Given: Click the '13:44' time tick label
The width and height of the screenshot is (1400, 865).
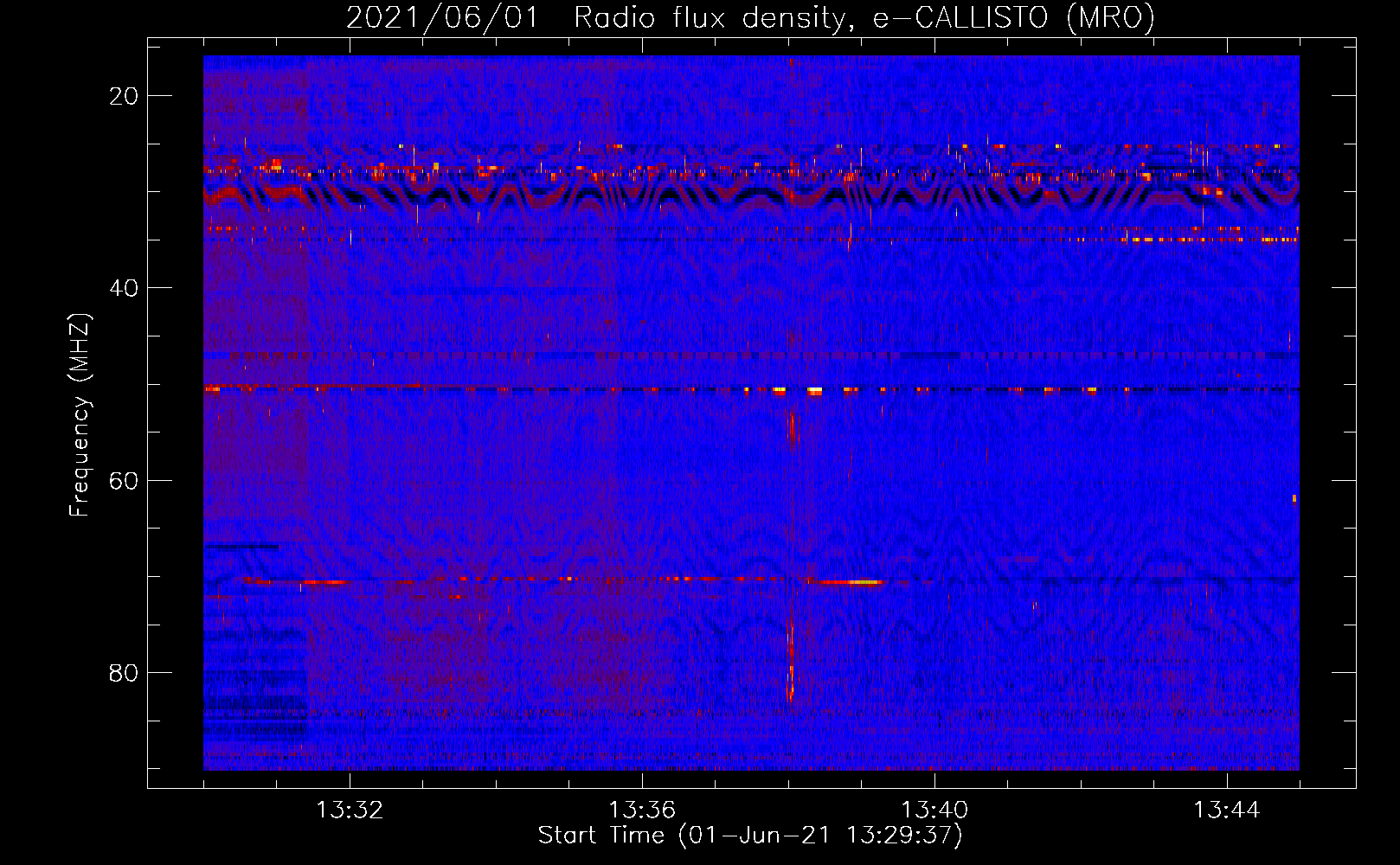Looking at the screenshot, I should pyautogui.click(x=1227, y=811).
